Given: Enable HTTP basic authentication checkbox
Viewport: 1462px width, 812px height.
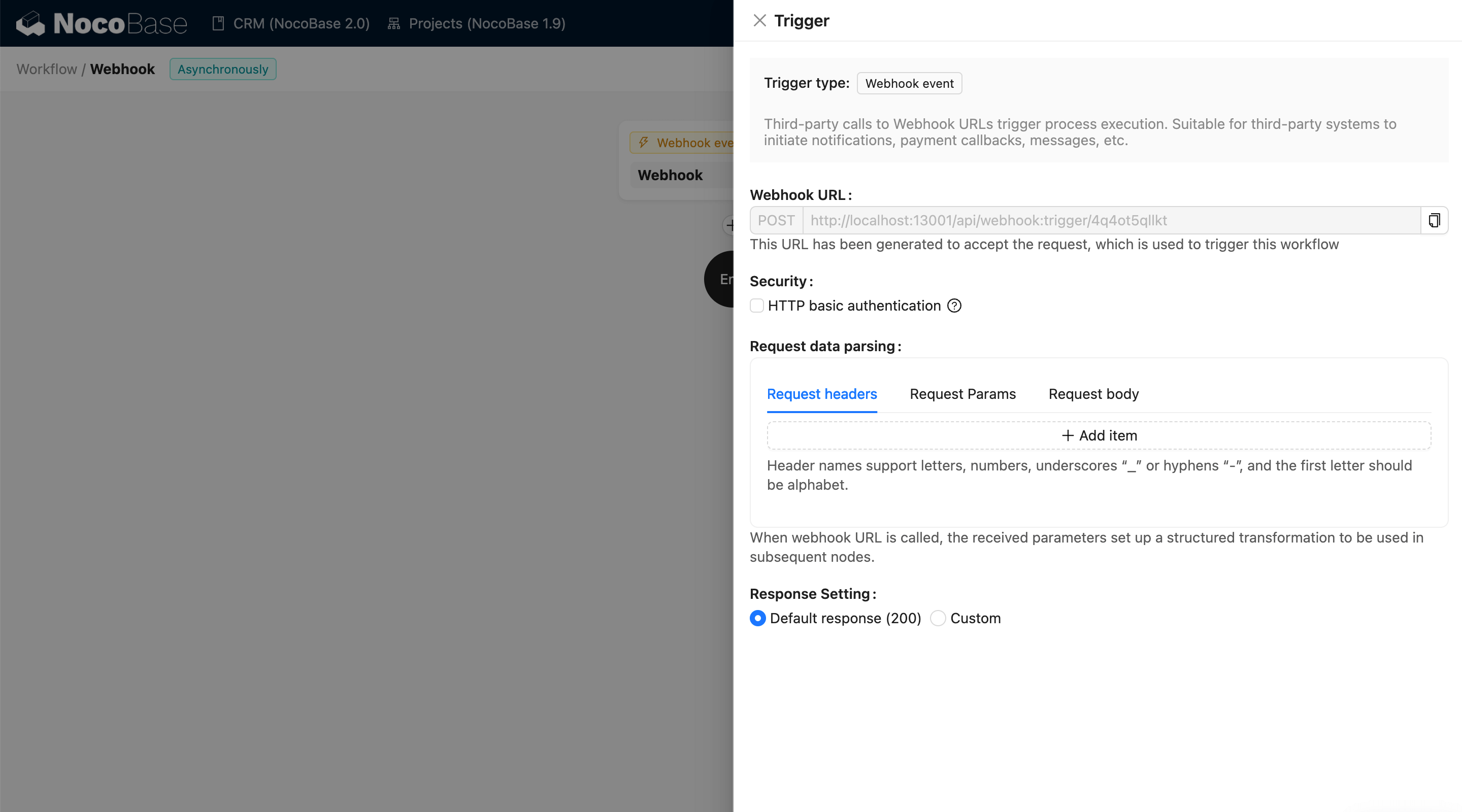Looking at the screenshot, I should click(x=756, y=306).
